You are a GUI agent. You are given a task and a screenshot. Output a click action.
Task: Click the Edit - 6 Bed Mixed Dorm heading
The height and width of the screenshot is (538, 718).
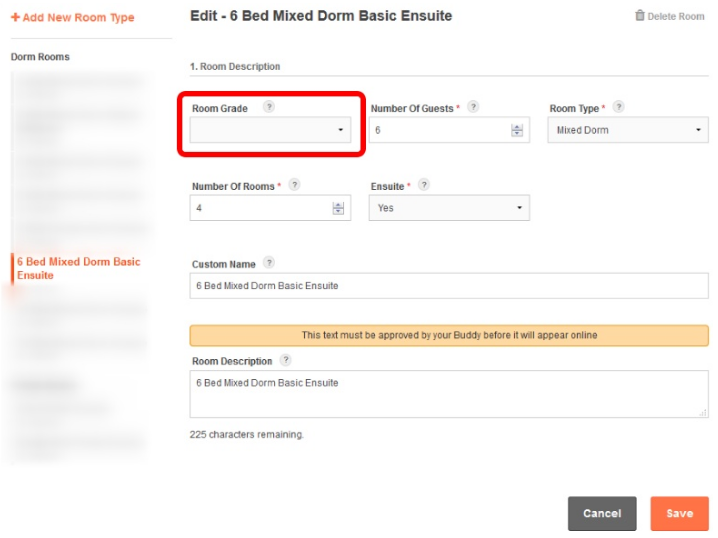point(321,16)
